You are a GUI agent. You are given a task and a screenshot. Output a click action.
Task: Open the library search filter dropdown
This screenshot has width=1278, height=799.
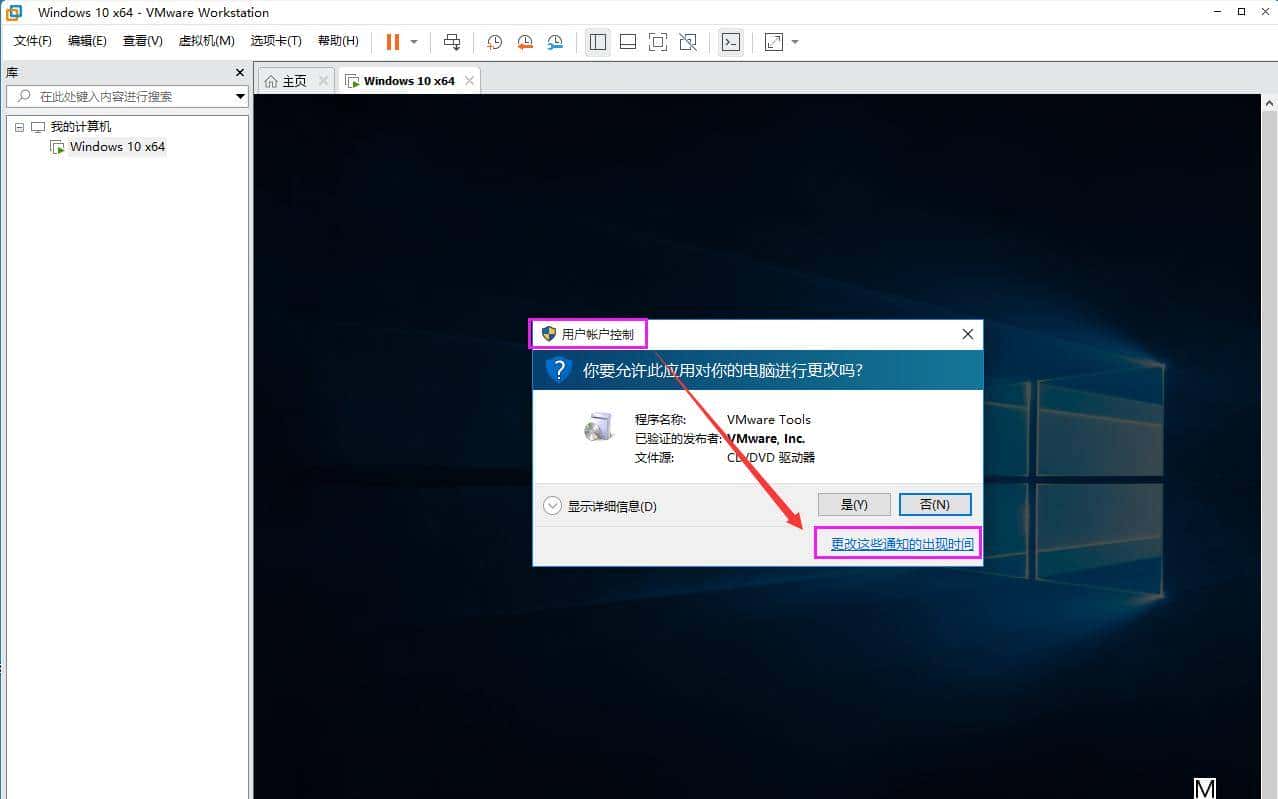pos(239,96)
